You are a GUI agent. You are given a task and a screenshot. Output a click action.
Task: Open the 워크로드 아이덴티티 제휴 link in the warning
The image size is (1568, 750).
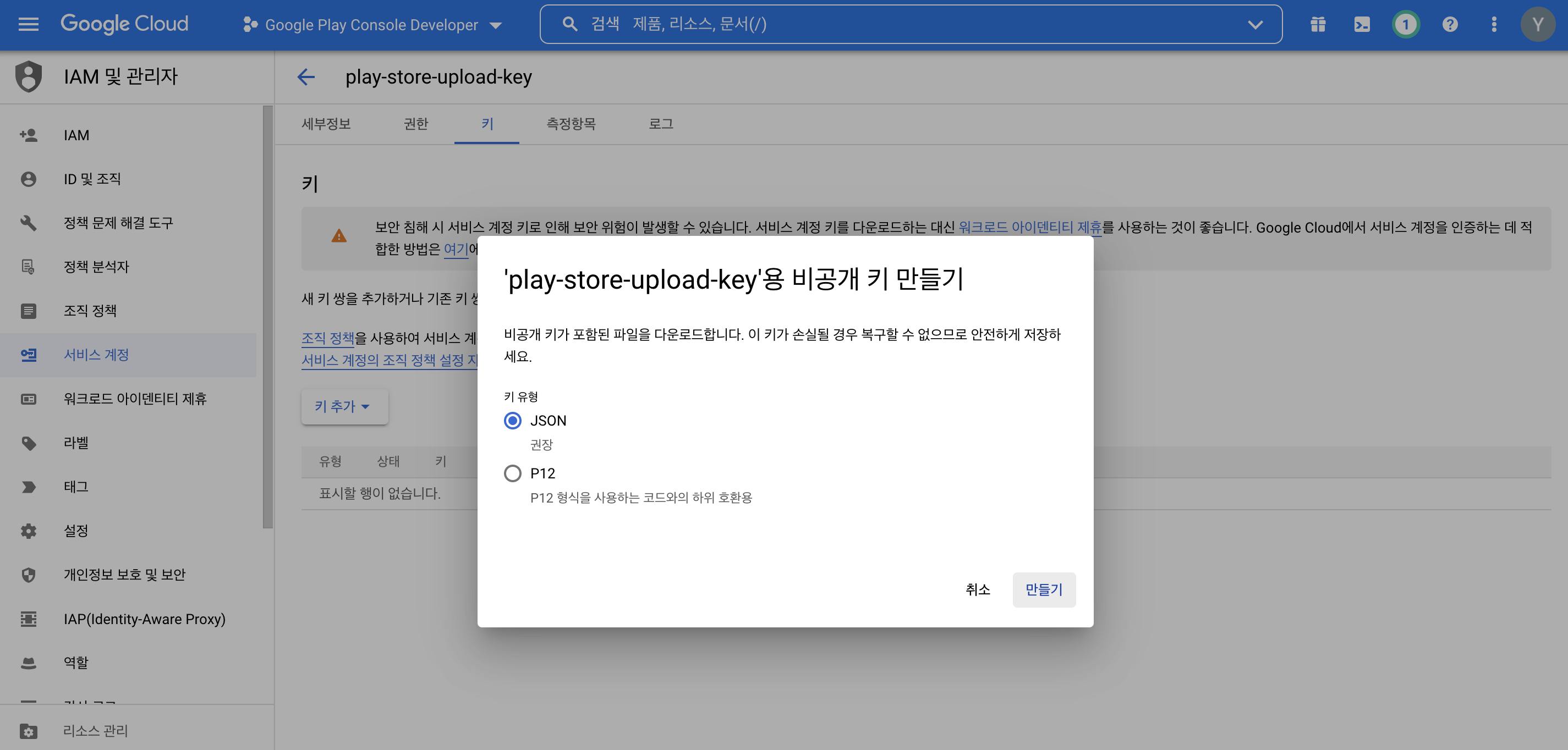coord(1030,228)
